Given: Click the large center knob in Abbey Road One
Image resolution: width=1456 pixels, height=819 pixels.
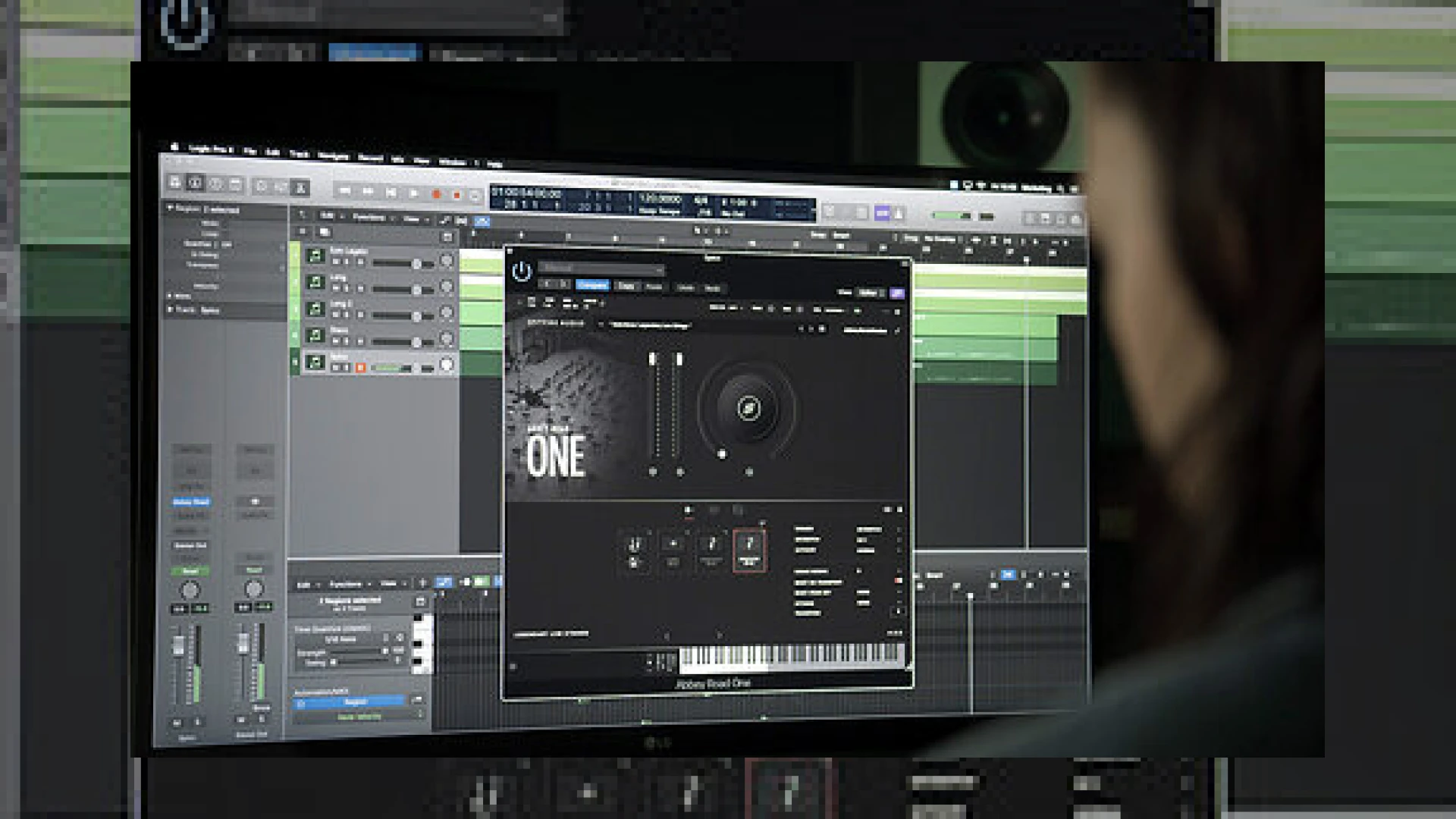Looking at the screenshot, I should pyautogui.click(x=748, y=408).
